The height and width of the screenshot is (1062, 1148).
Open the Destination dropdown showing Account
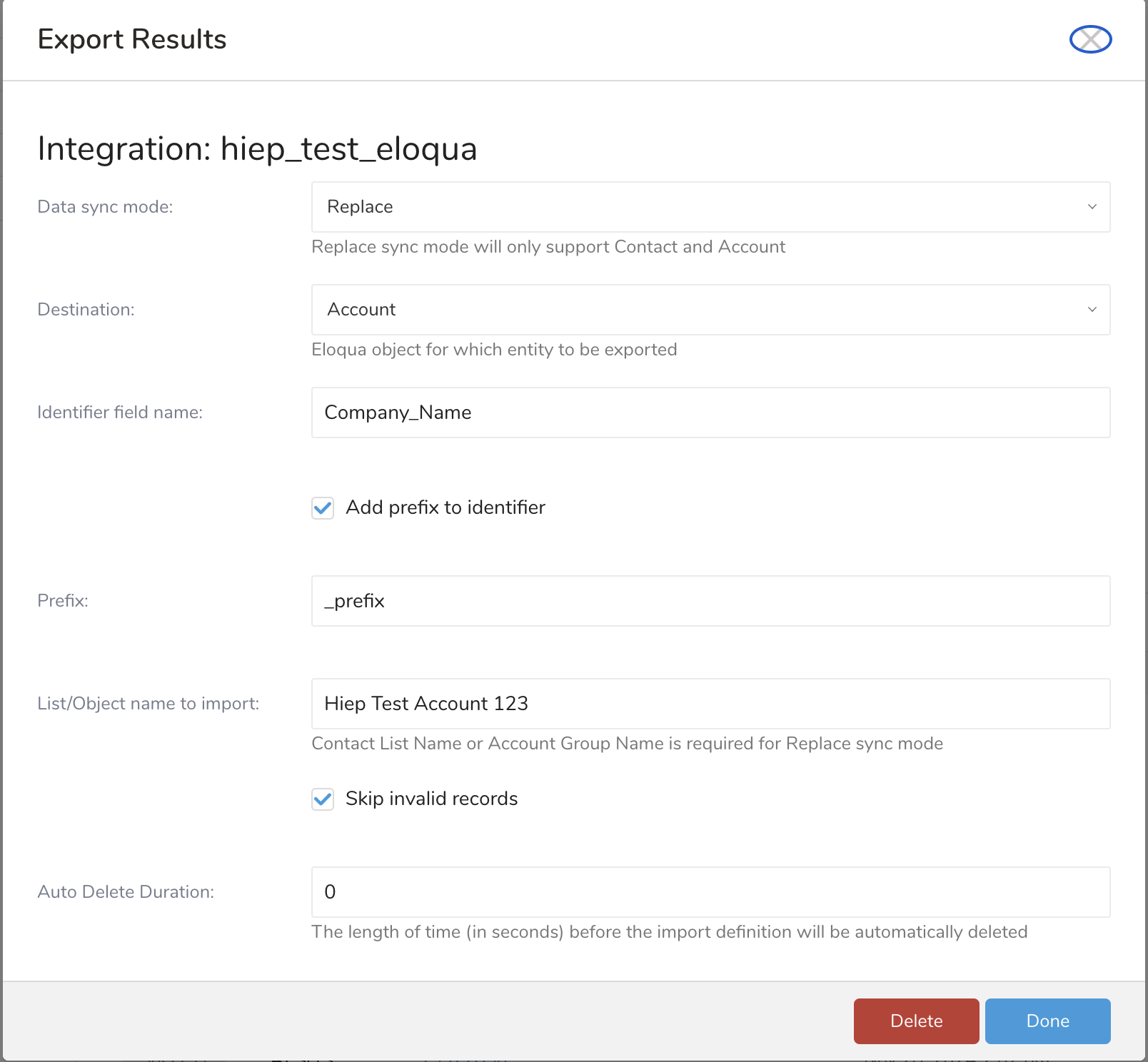coord(710,310)
